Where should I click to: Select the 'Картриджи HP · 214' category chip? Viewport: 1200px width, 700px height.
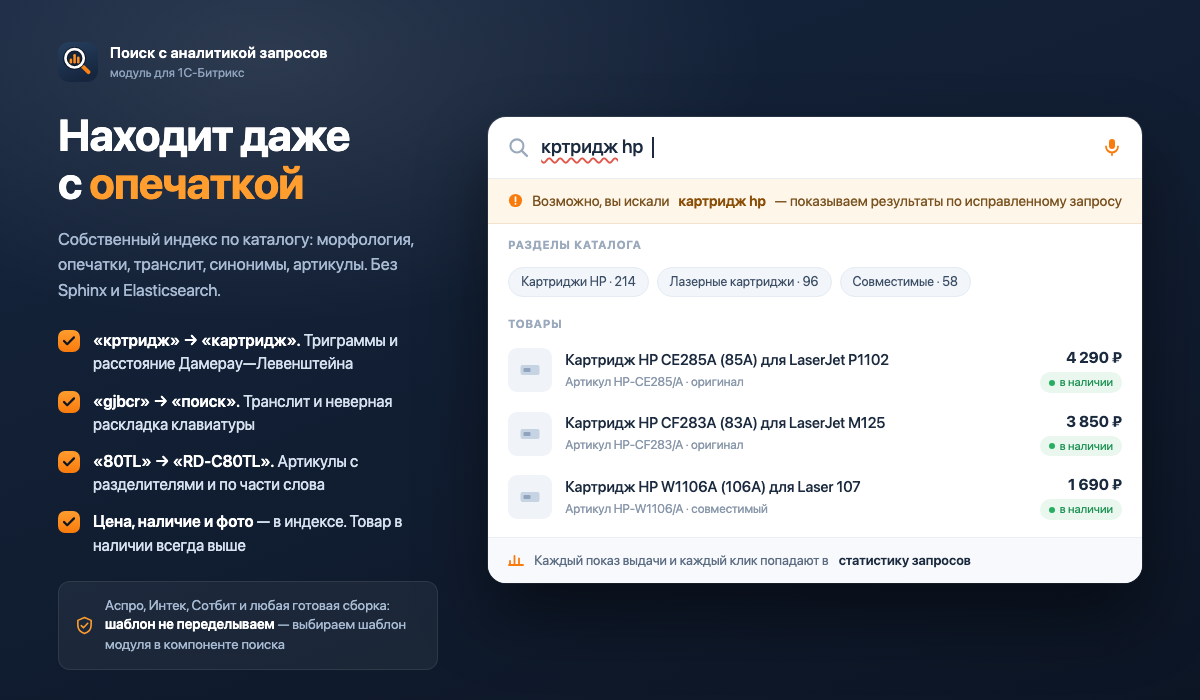[578, 282]
